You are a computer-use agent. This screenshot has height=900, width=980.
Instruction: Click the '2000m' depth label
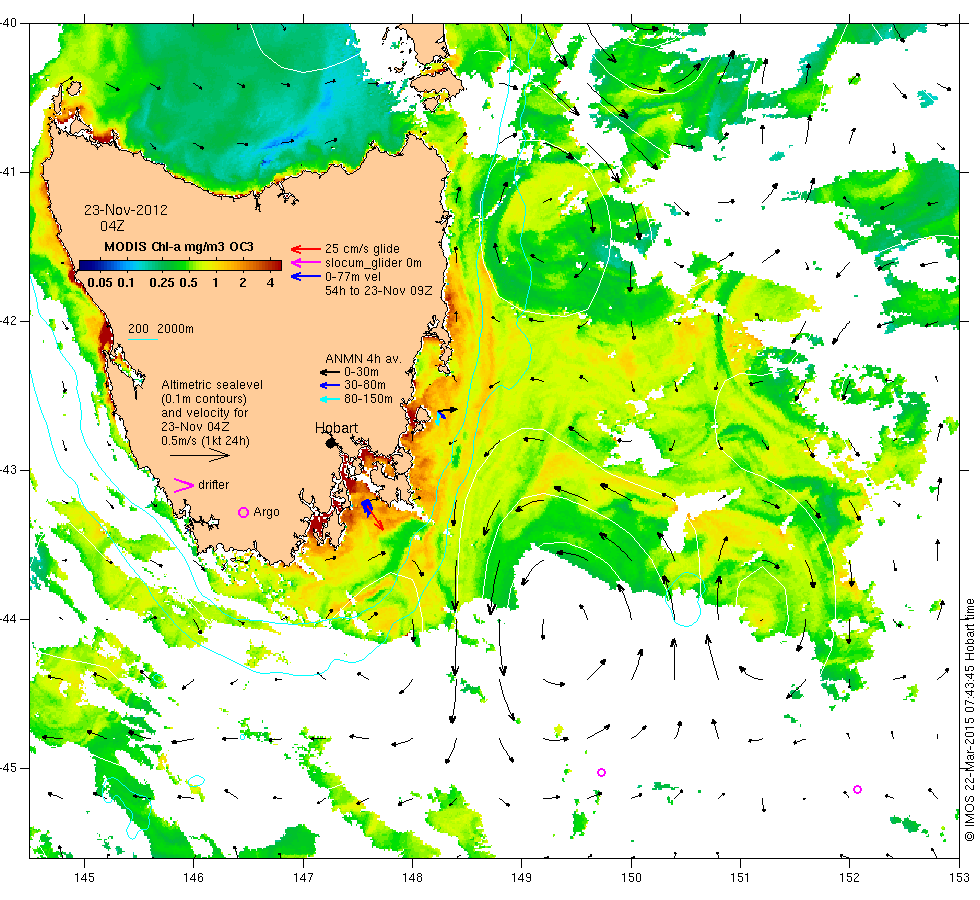click(x=175, y=329)
